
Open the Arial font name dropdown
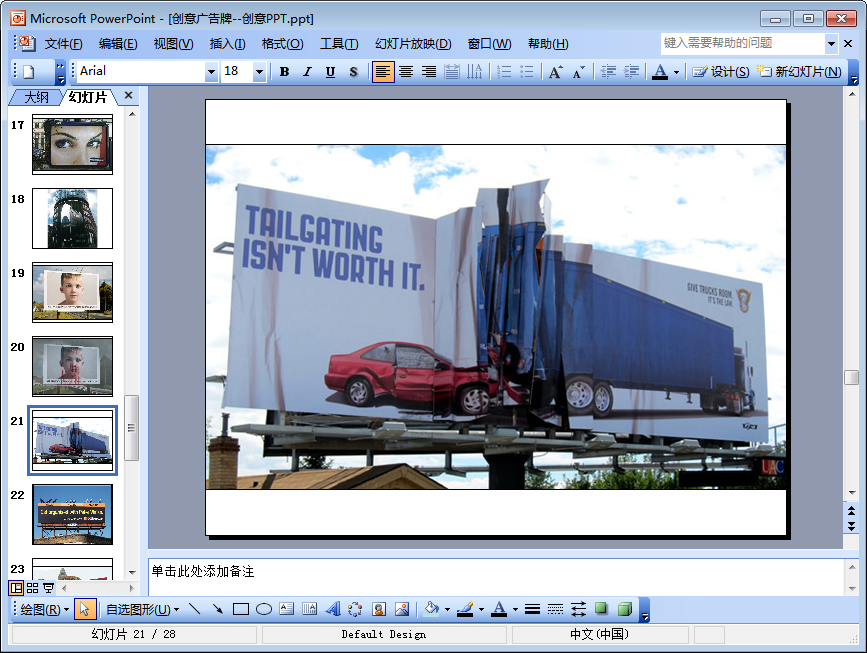coord(211,72)
